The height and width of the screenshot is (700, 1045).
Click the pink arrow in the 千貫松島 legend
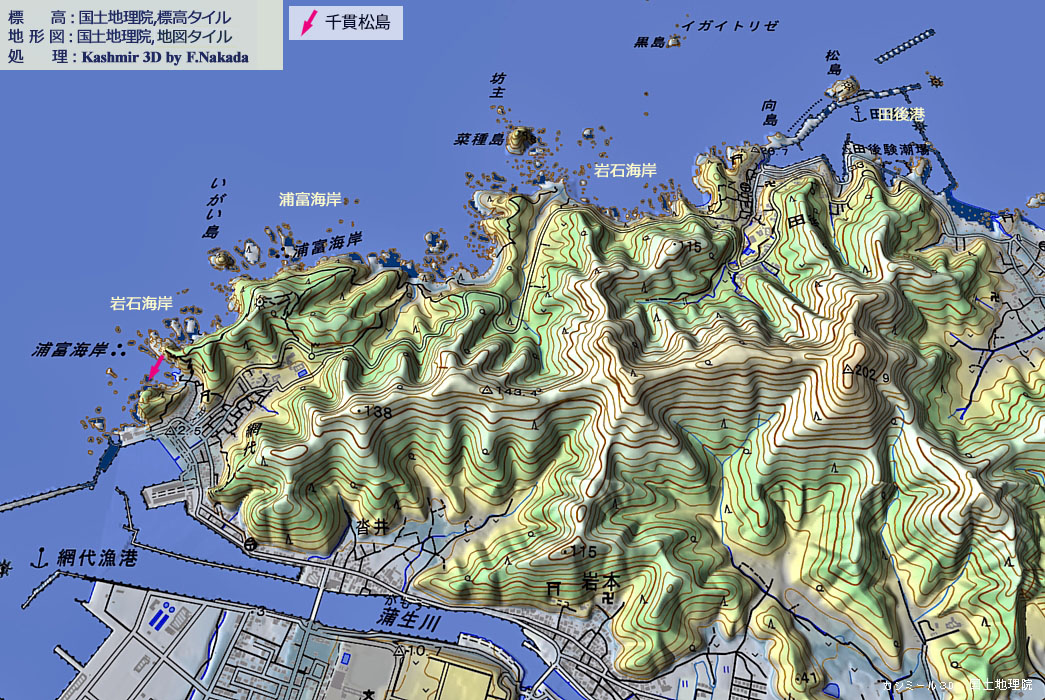click(x=309, y=22)
